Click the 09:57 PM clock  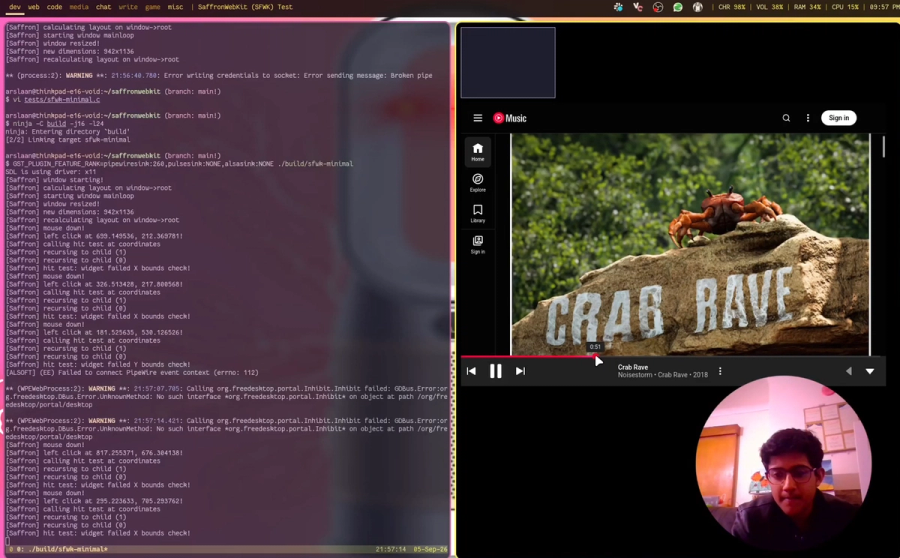884,7
